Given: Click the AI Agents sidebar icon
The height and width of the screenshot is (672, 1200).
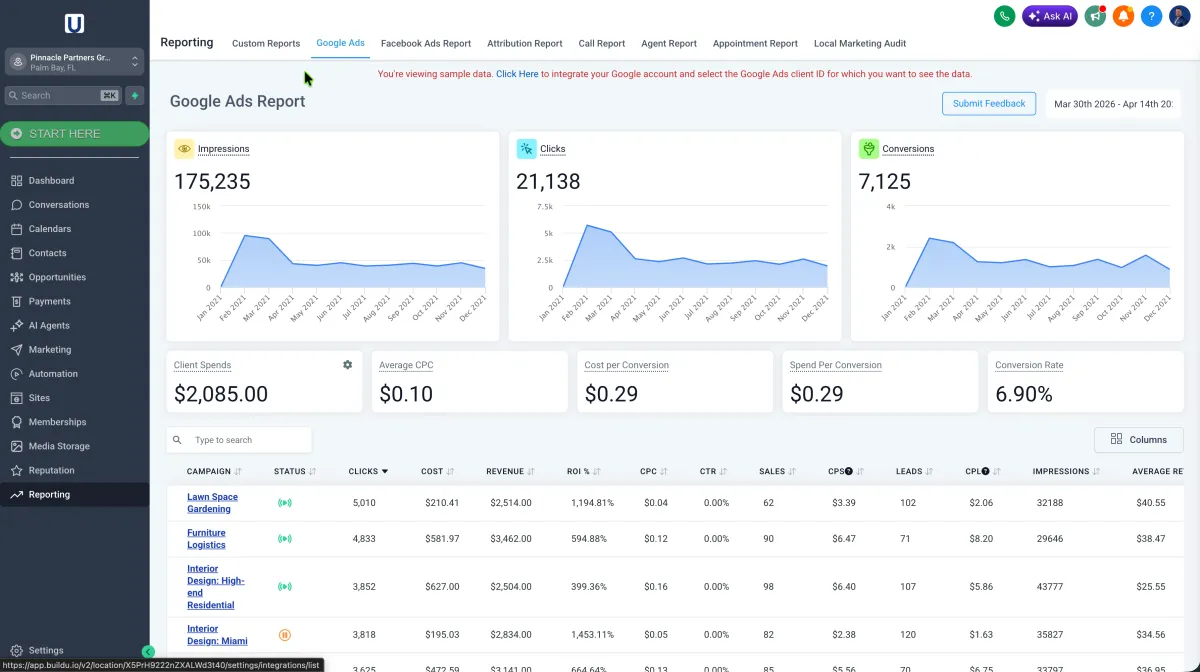Looking at the screenshot, I should 17,326.
